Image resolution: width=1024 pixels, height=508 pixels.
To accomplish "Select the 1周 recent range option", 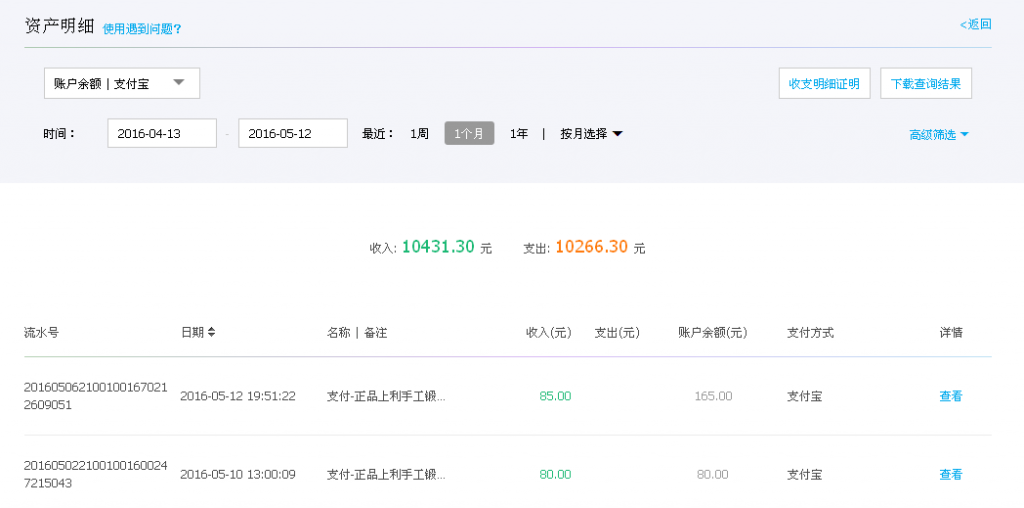I will 419,133.
